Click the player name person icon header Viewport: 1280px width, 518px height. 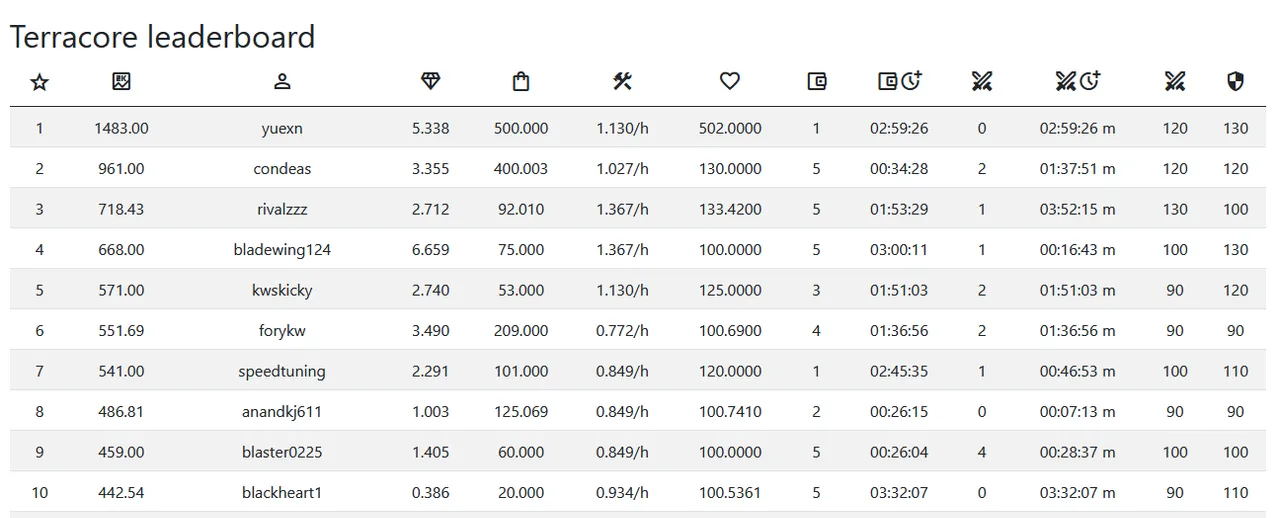pyautogui.click(x=282, y=82)
